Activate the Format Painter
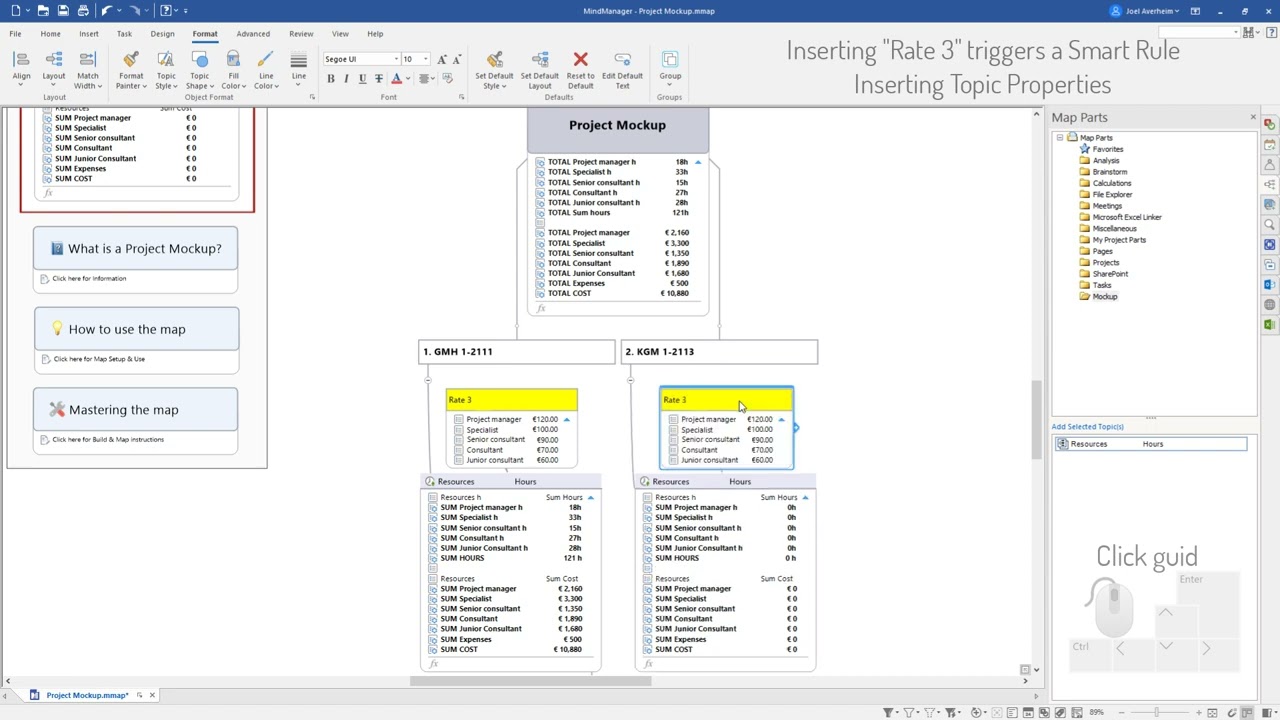Viewport: 1280px width, 720px height. point(131,70)
